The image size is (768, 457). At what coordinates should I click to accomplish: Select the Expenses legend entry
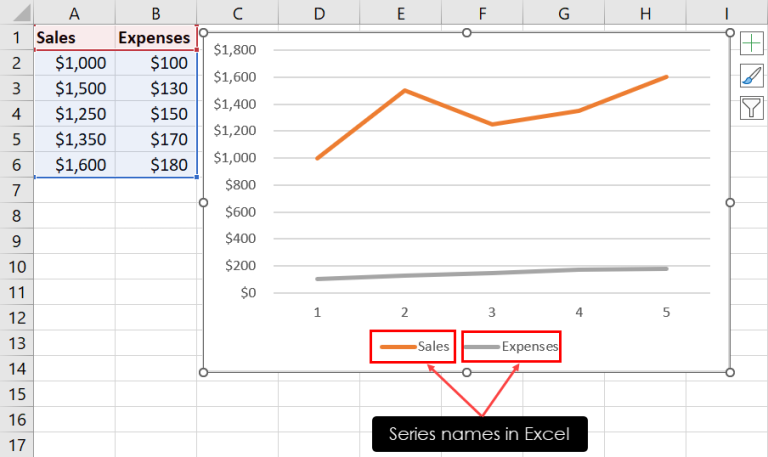point(510,347)
